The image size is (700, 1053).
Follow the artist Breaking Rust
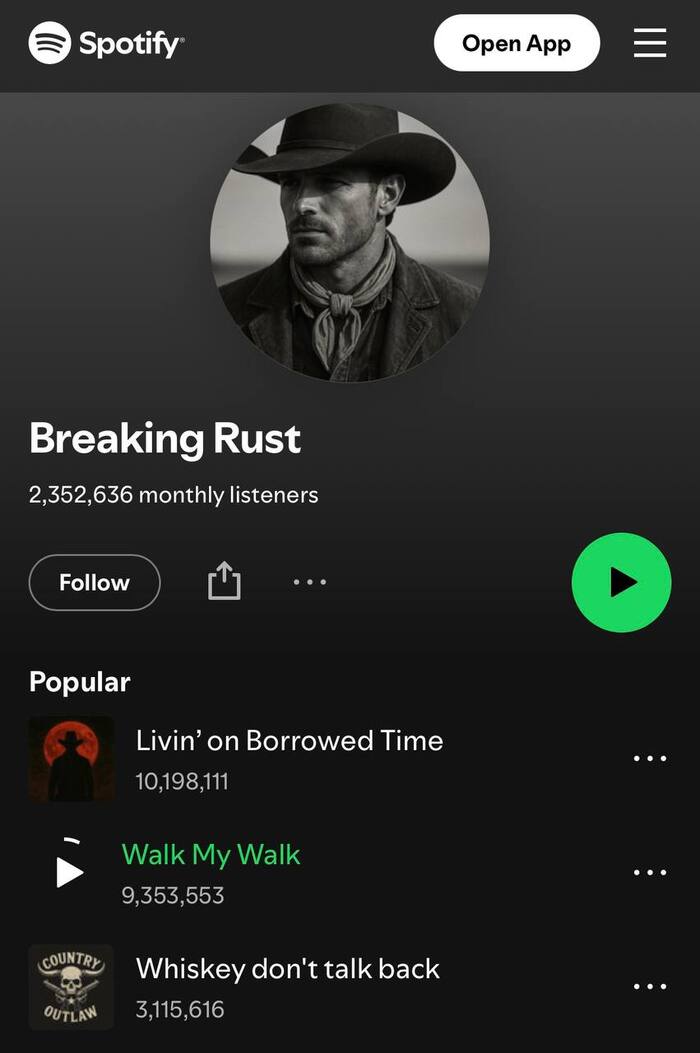click(x=95, y=582)
